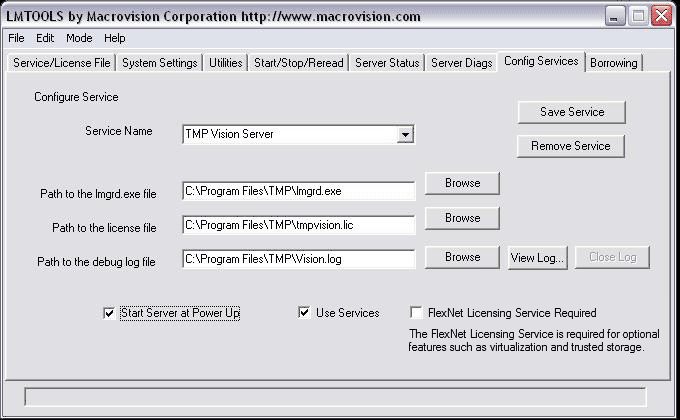Select the Server Status tab
Image resolution: width=680 pixels, height=420 pixels.
(x=387, y=63)
